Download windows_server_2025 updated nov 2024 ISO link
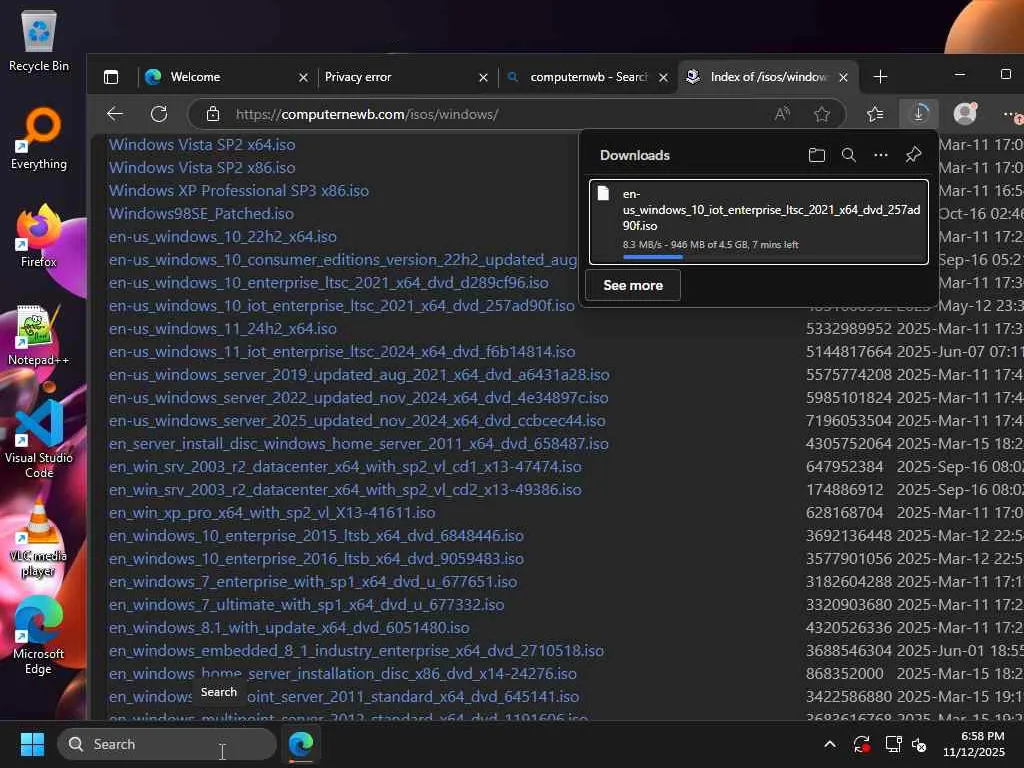Screen dimensions: 1024x768 357,421
